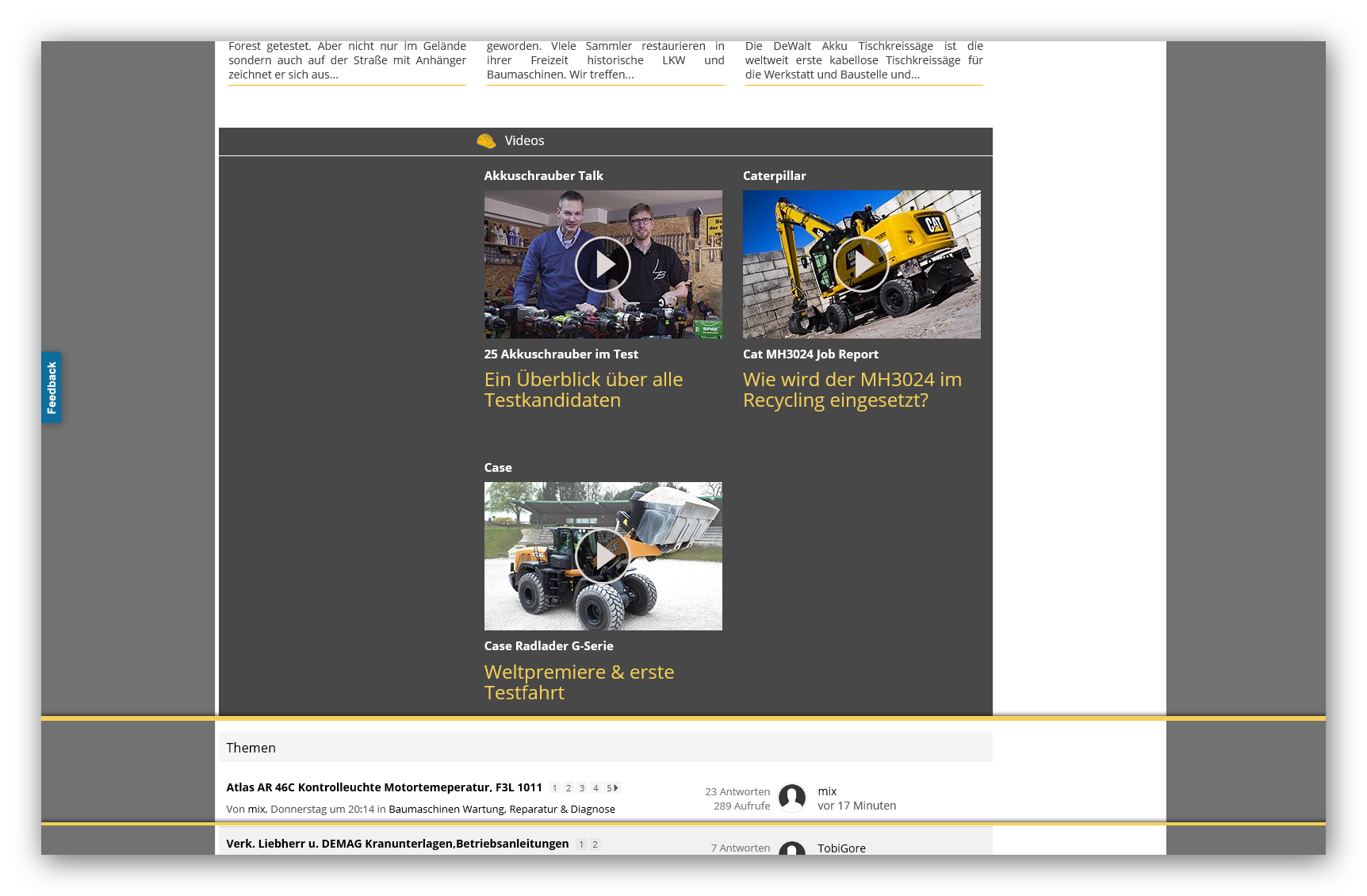1367x896 pixels.
Task: Go to page 4 of Atlas thread
Action: 595,787
